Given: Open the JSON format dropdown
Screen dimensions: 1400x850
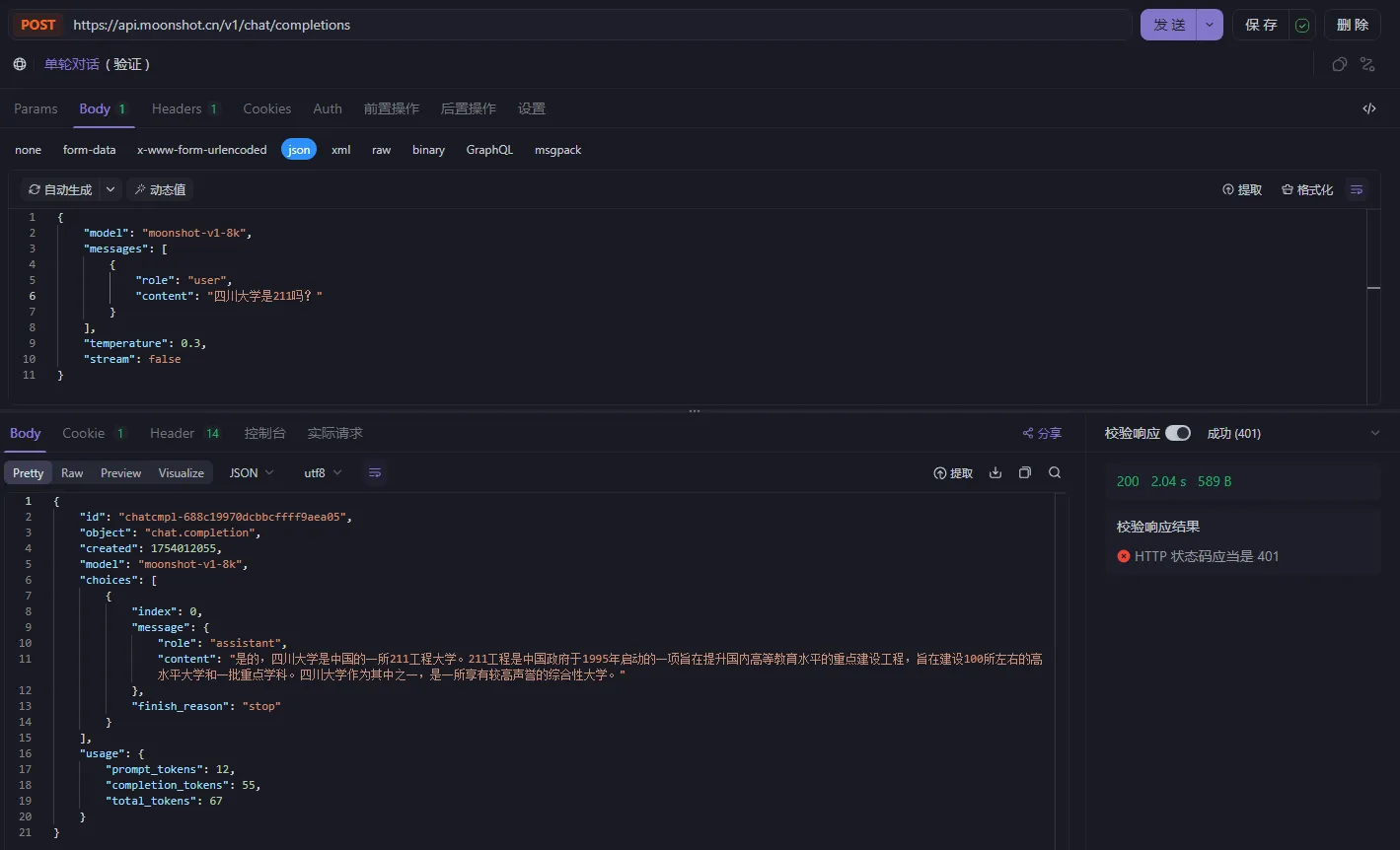Looking at the screenshot, I should [x=252, y=473].
